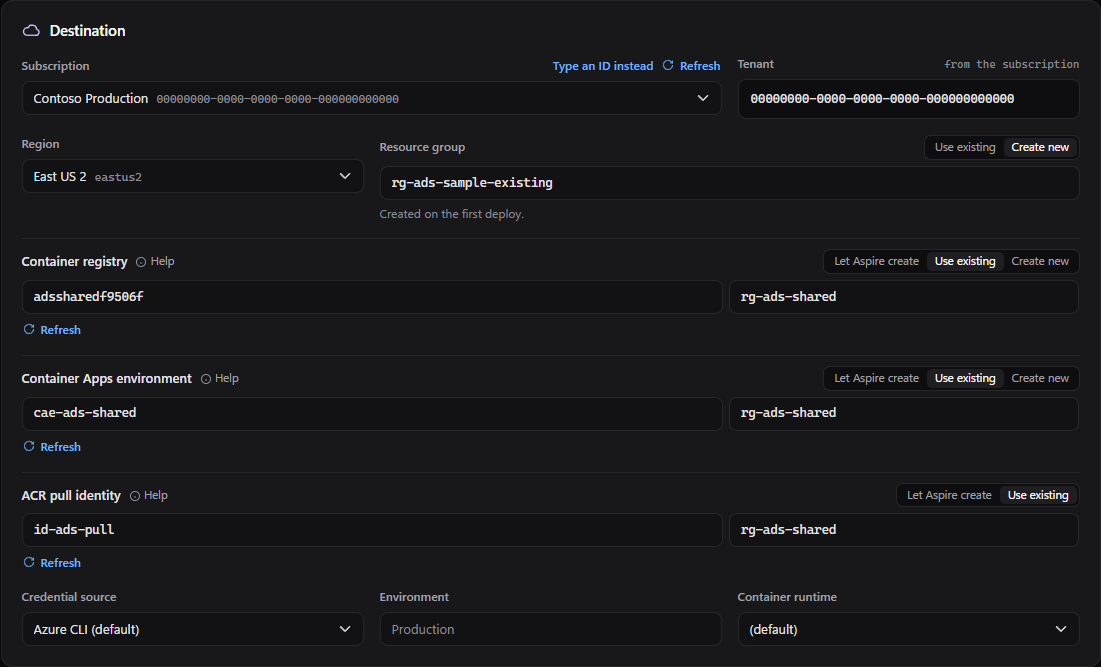Focus the ACR pull identity resource group field
Screen dimensions: 1101x667
(904, 530)
